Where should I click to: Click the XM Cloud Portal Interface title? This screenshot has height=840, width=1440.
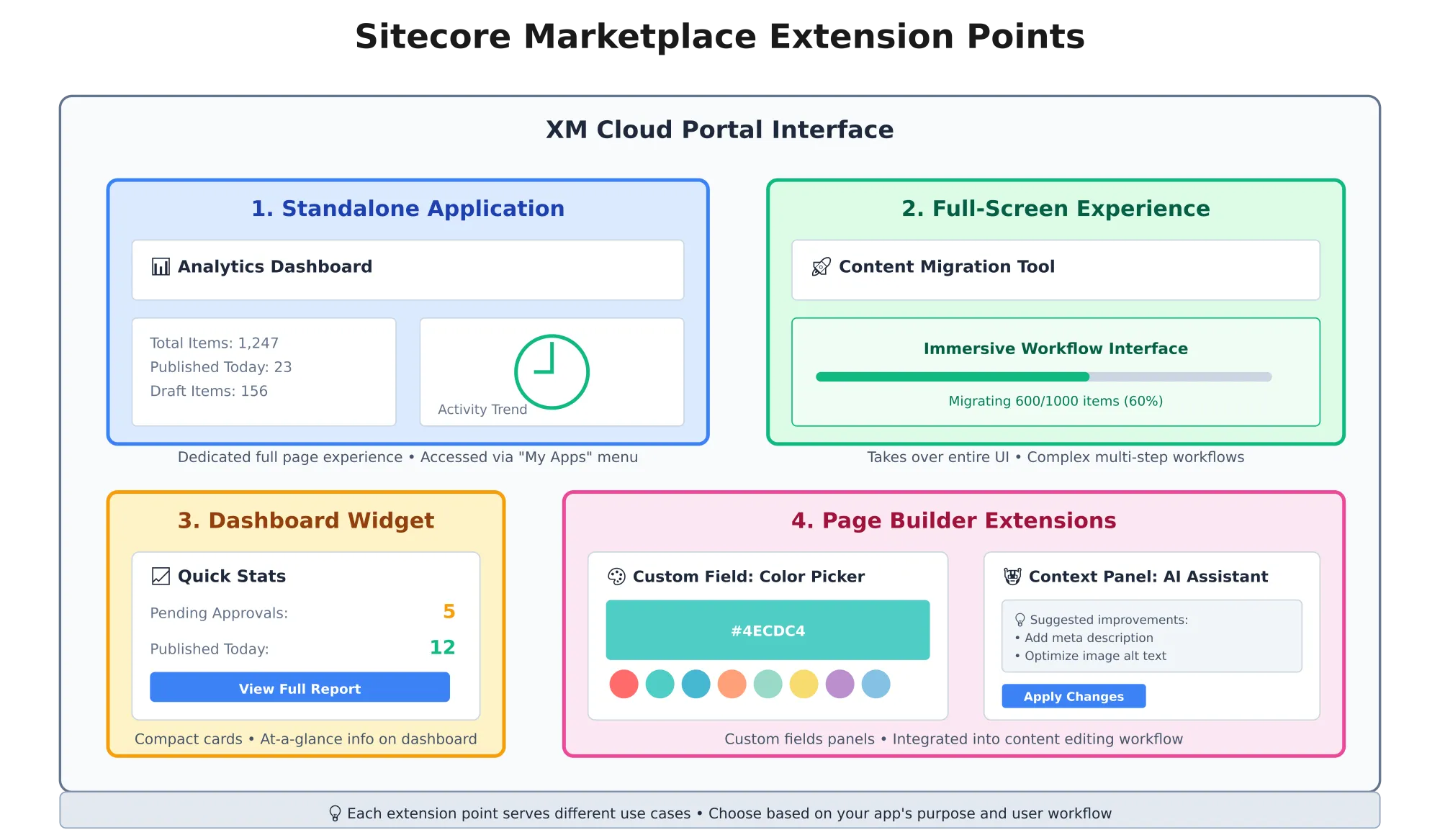pos(719,130)
